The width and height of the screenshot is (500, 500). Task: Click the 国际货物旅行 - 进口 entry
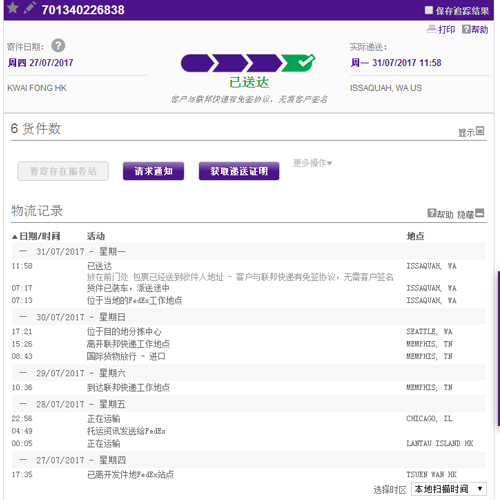[126, 356]
